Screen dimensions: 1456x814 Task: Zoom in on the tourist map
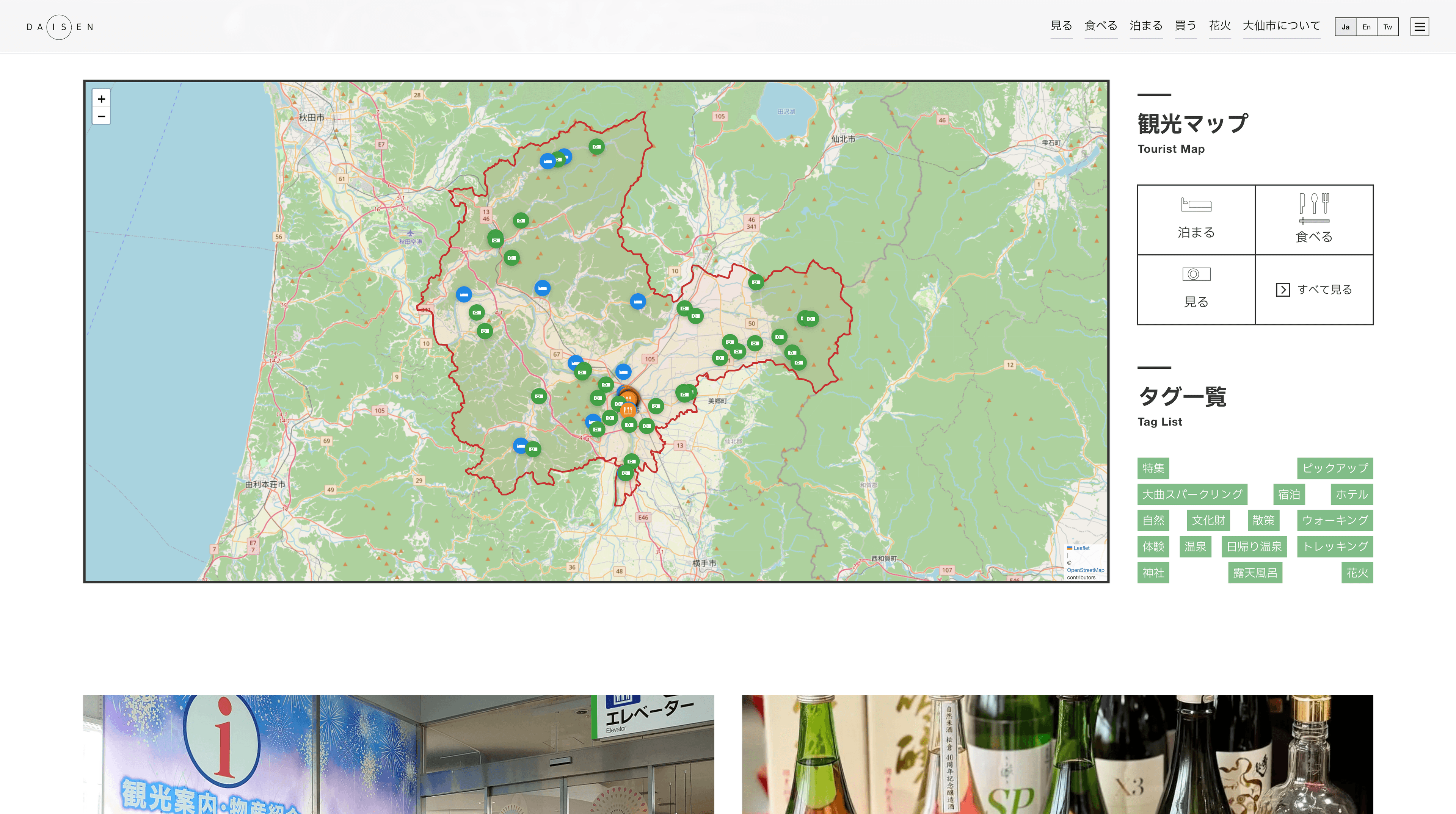pos(101,98)
